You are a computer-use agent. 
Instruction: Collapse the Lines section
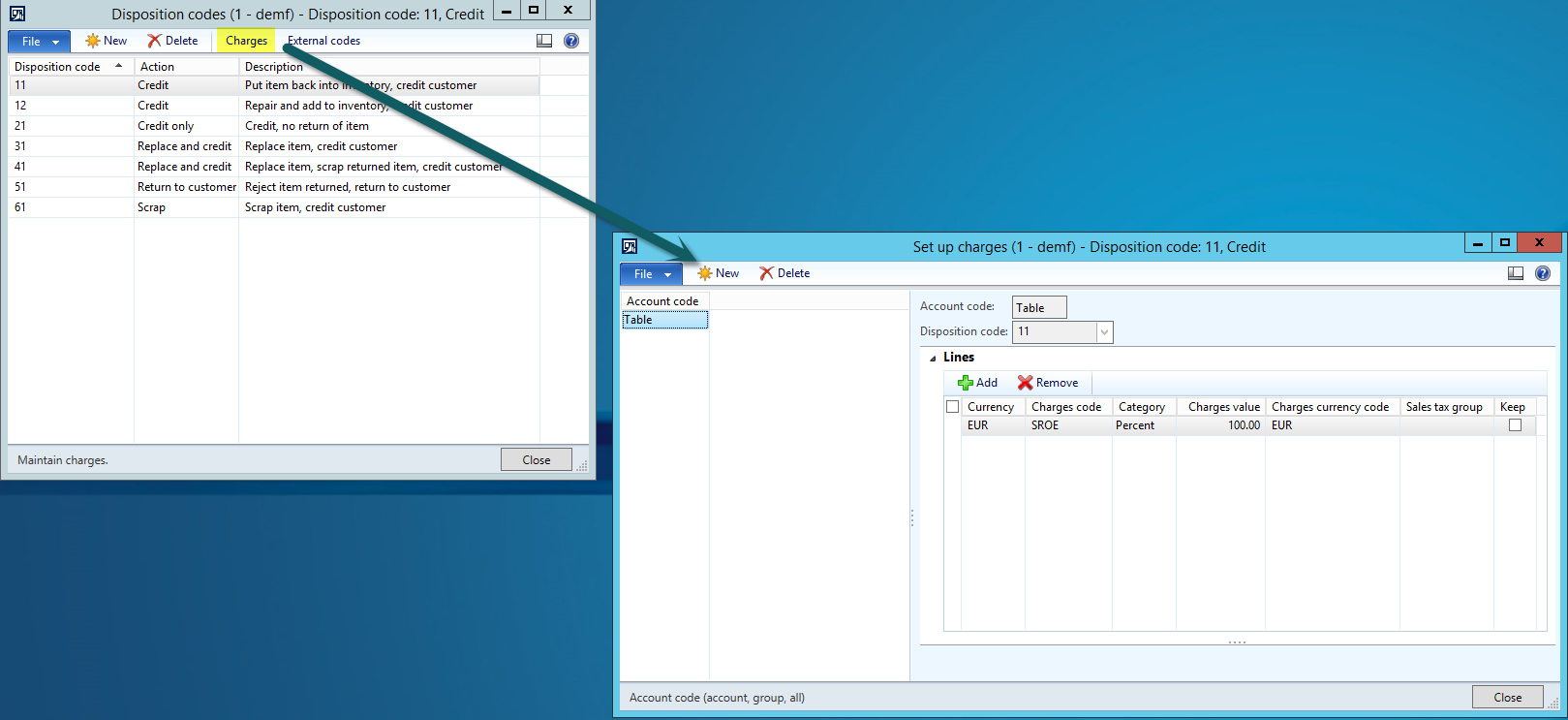point(933,358)
